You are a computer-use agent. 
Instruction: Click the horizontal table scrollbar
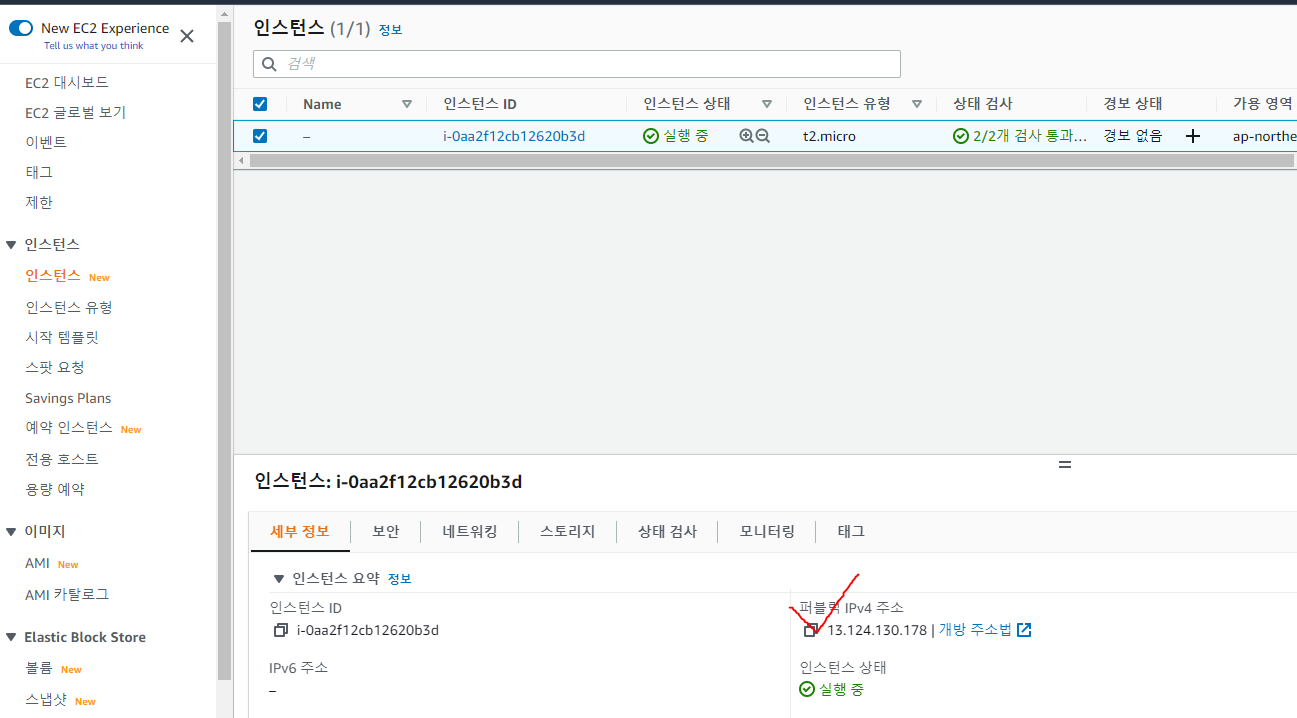click(x=770, y=160)
